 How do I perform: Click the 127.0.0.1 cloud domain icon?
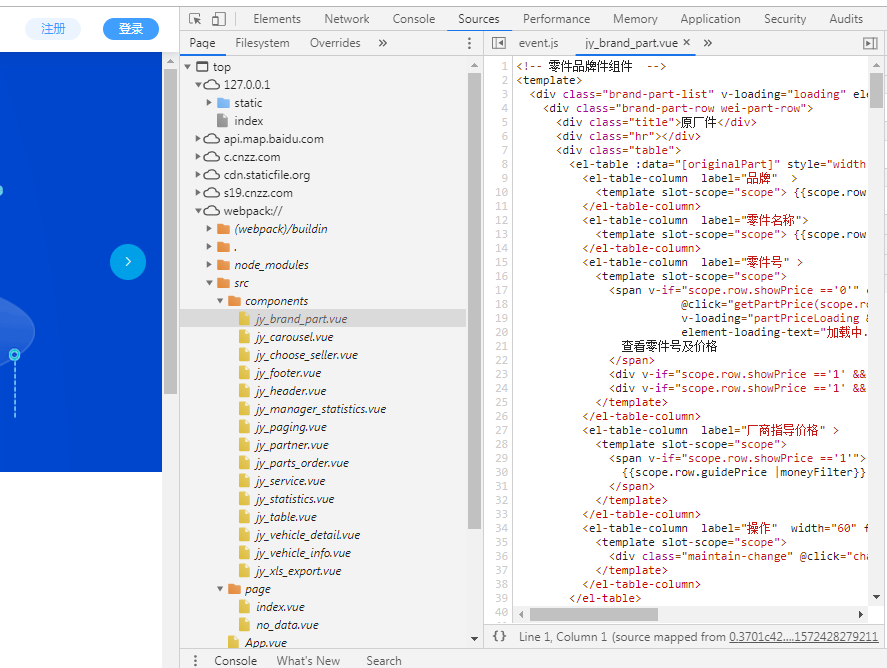pyautogui.click(x=212, y=85)
